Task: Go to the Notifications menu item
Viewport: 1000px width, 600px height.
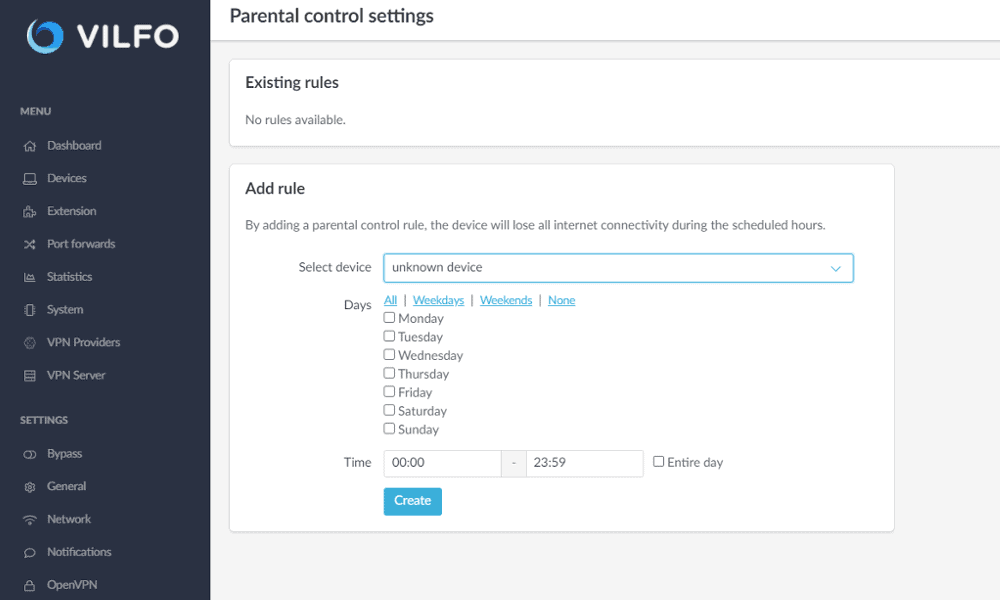Action: [x=79, y=552]
